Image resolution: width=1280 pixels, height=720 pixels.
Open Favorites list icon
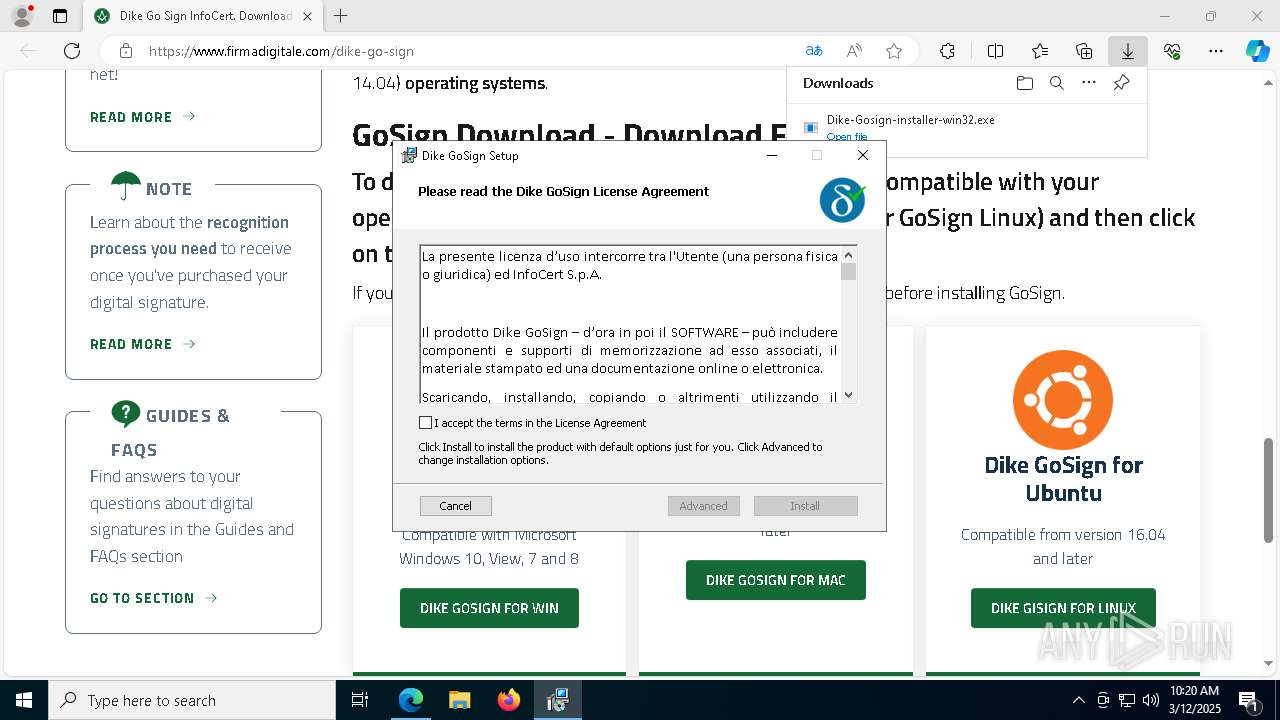1040,51
